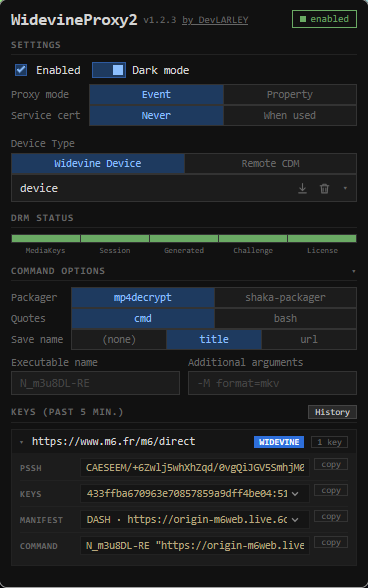Click the Generated status label
368x588 pixels.
[x=184, y=250]
